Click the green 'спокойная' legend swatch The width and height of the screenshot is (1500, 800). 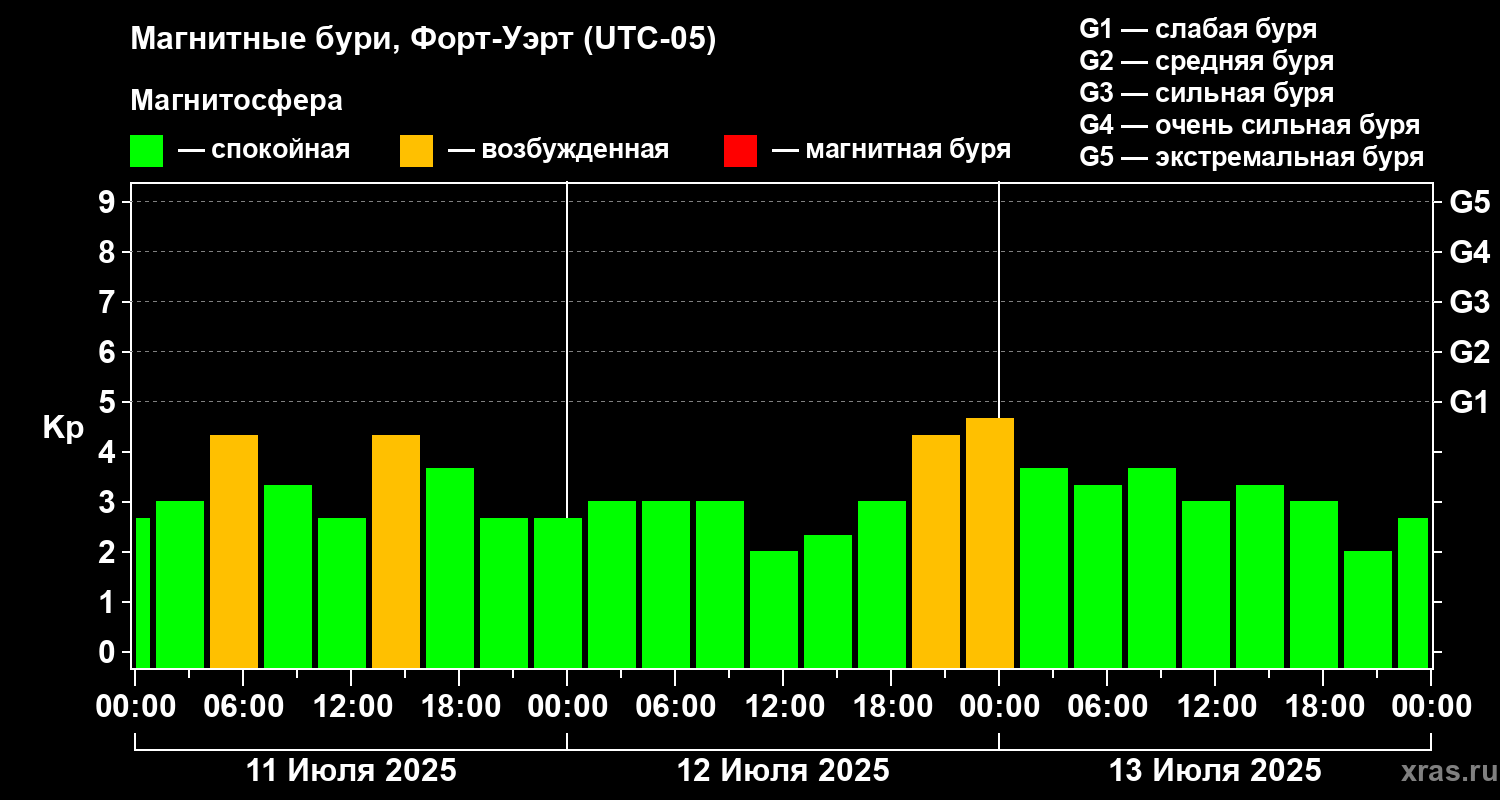coord(146,151)
